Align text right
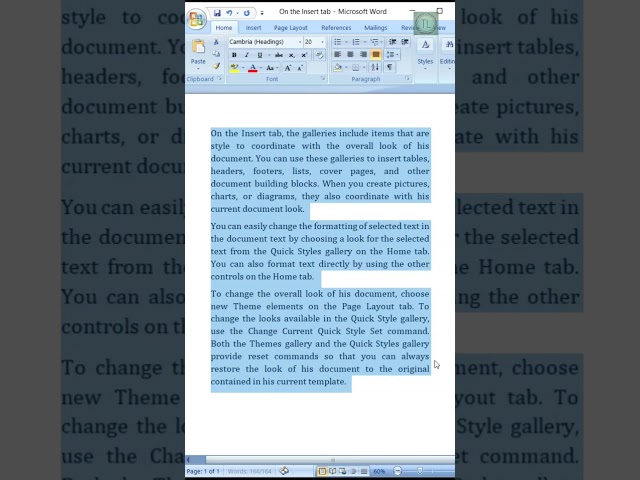This screenshot has width=640, height=480. tap(363, 55)
